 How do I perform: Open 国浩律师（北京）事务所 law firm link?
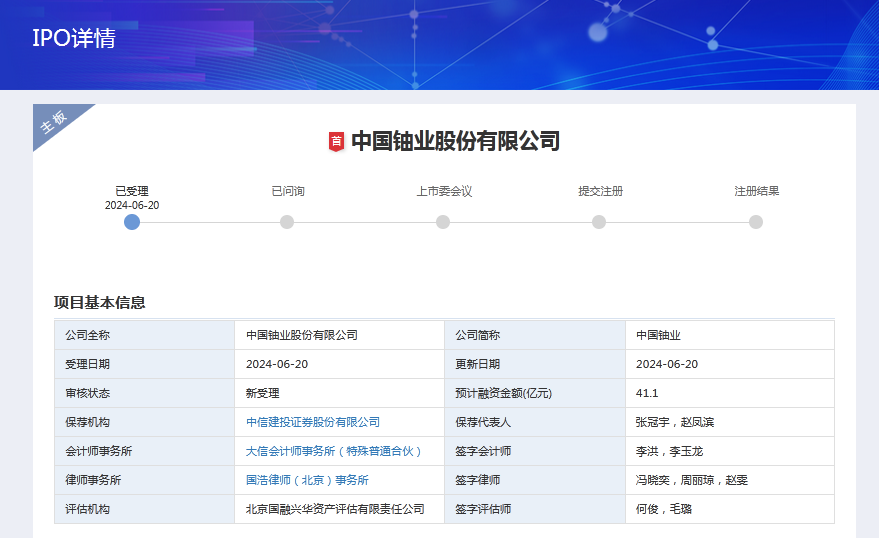307,480
